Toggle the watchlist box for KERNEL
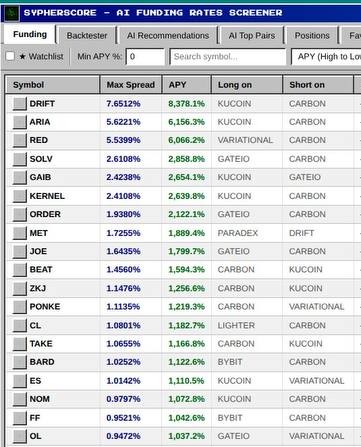The height and width of the screenshot is (447, 361). click(19, 196)
